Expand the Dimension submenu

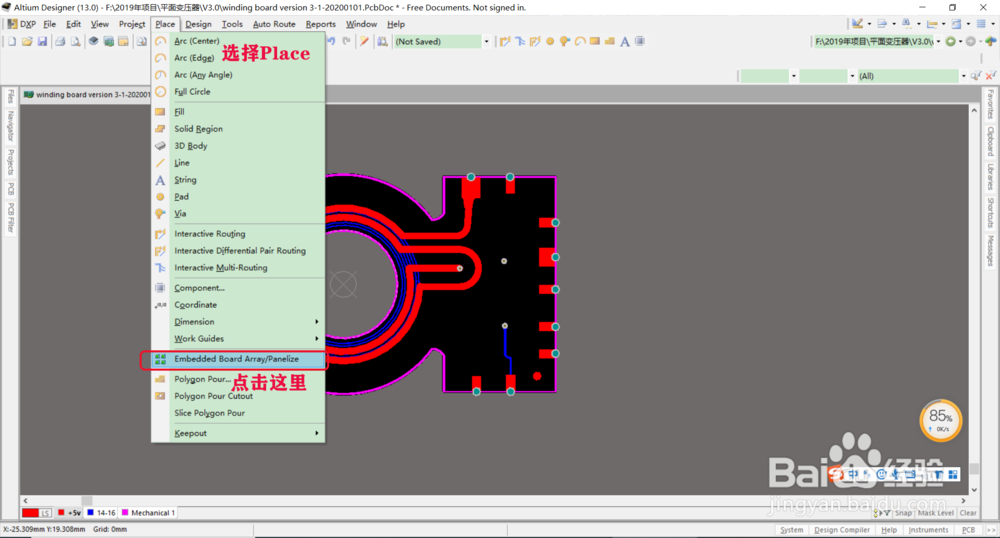[x=238, y=322]
